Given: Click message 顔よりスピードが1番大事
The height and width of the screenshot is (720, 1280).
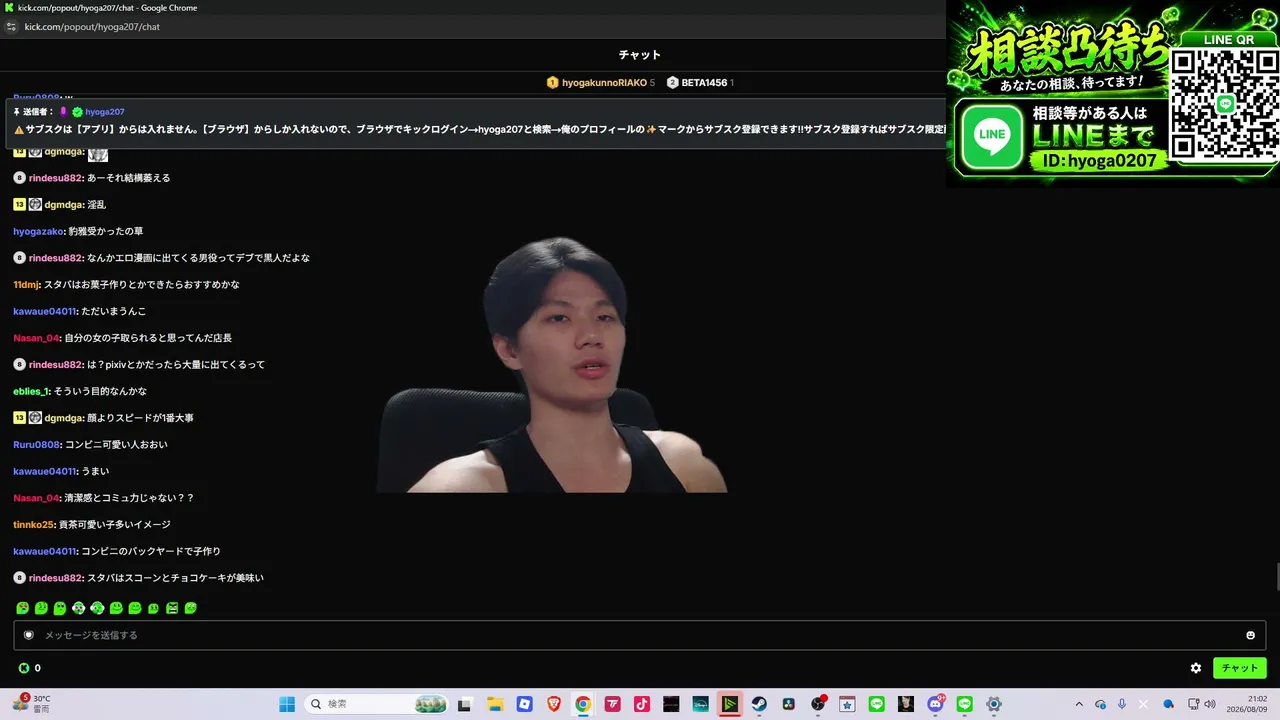Looking at the screenshot, I should (140, 418).
